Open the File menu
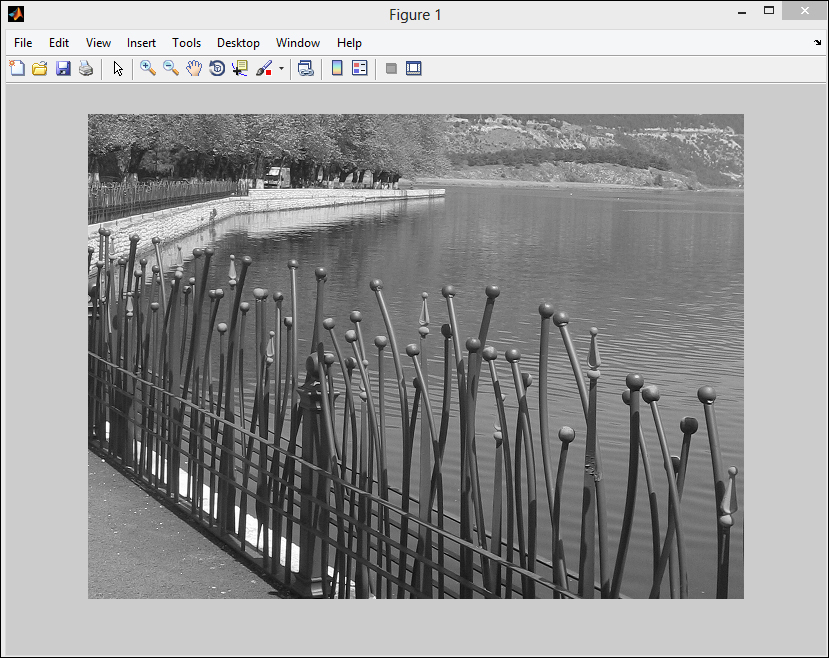 [23, 43]
